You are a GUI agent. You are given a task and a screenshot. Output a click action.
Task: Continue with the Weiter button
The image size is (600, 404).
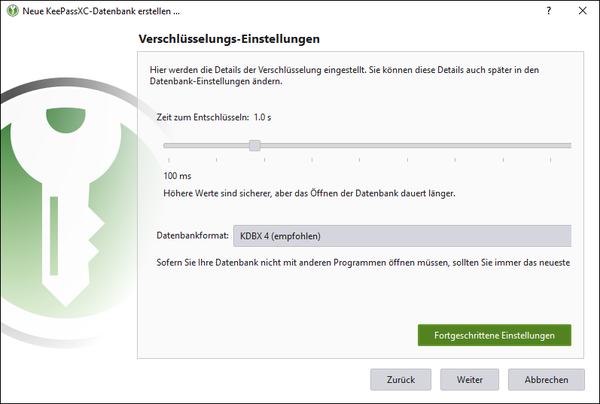470,380
